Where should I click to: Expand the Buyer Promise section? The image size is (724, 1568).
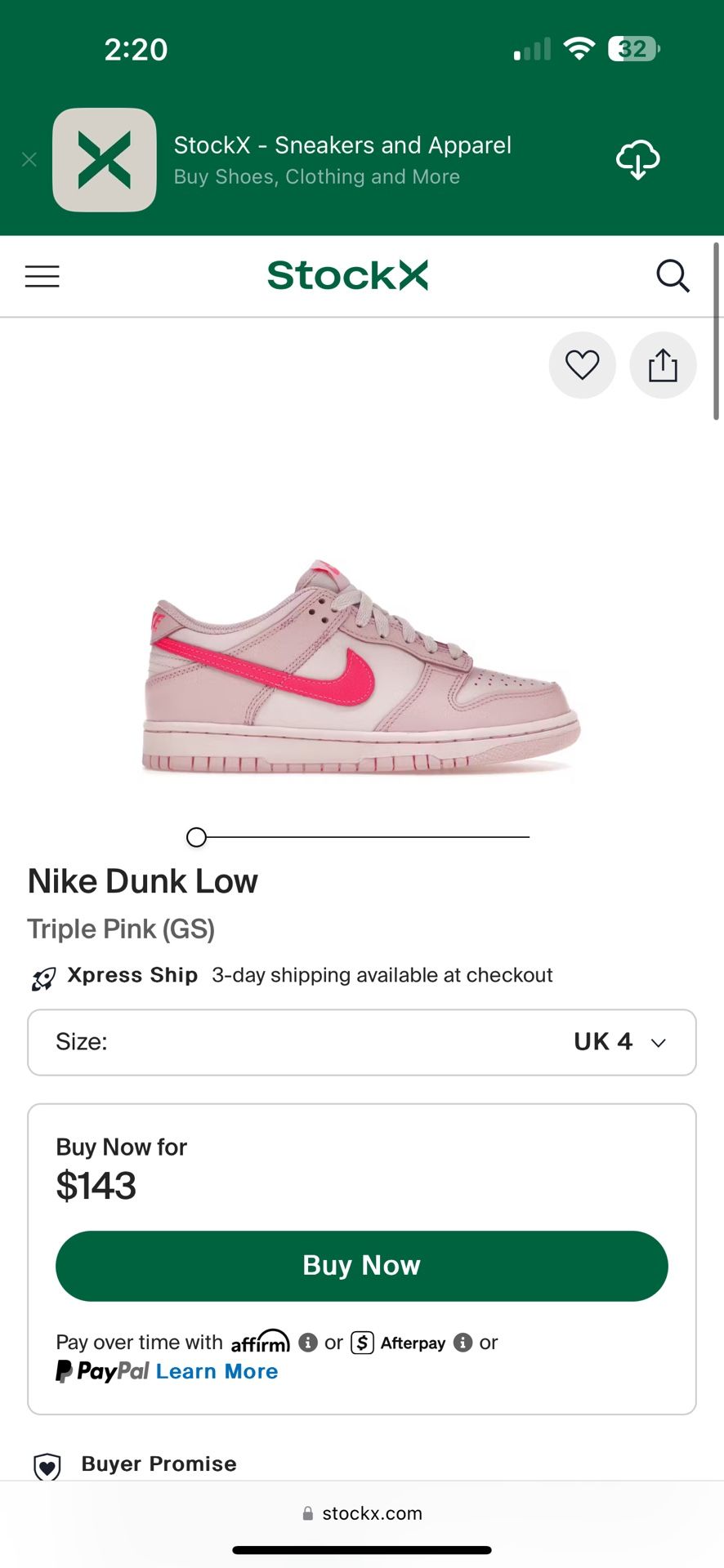pyautogui.click(x=159, y=1463)
